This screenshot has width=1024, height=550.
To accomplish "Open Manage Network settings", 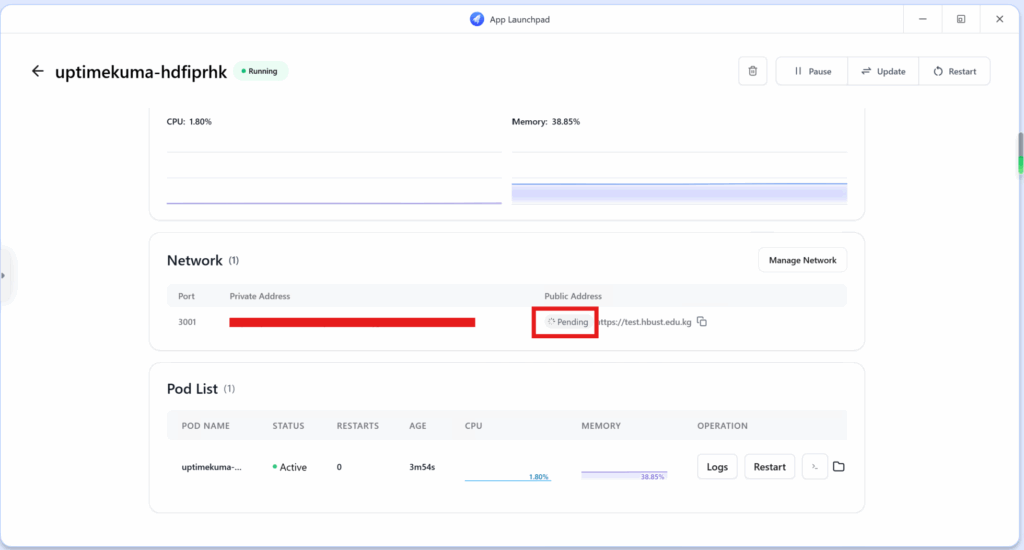I will coord(802,260).
